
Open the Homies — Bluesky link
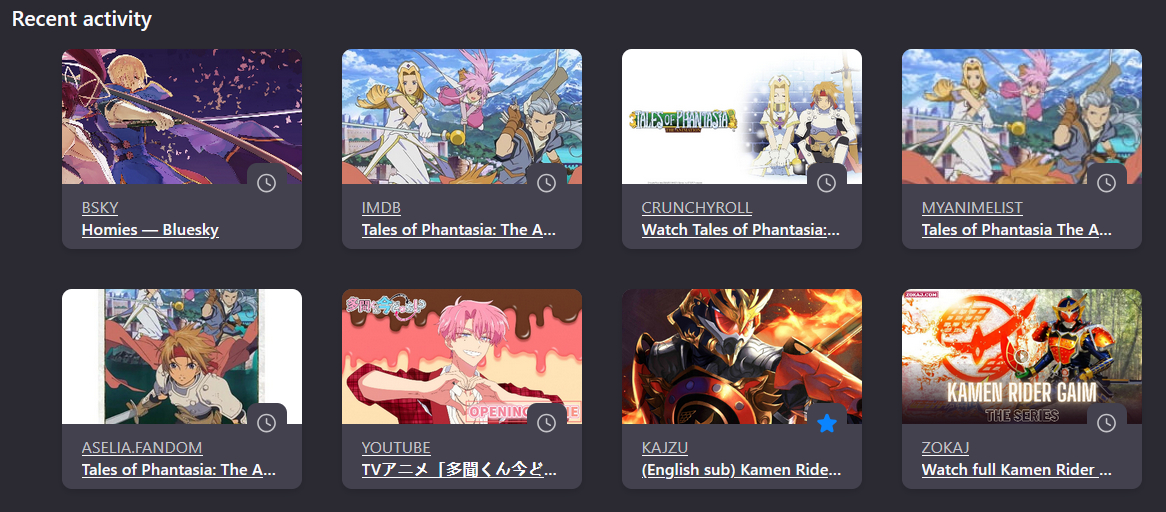tap(150, 230)
